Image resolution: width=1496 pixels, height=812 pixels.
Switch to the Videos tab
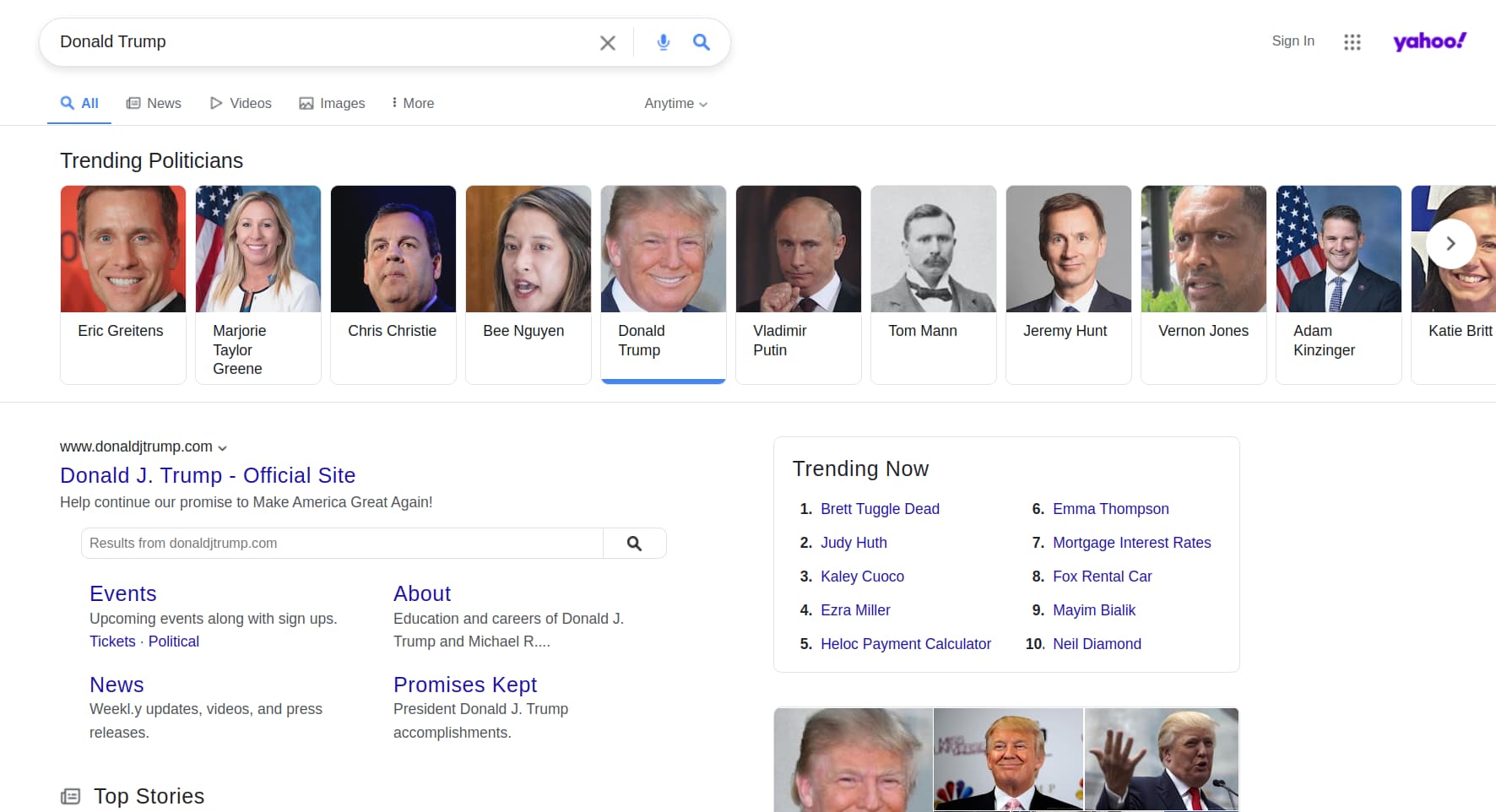pos(241,103)
